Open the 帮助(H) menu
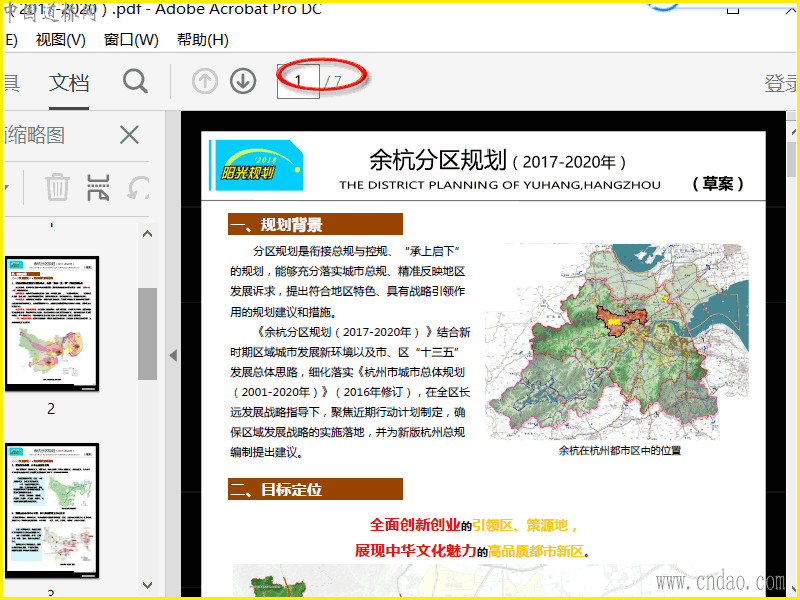Image resolution: width=800 pixels, height=600 pixels. 202,40
